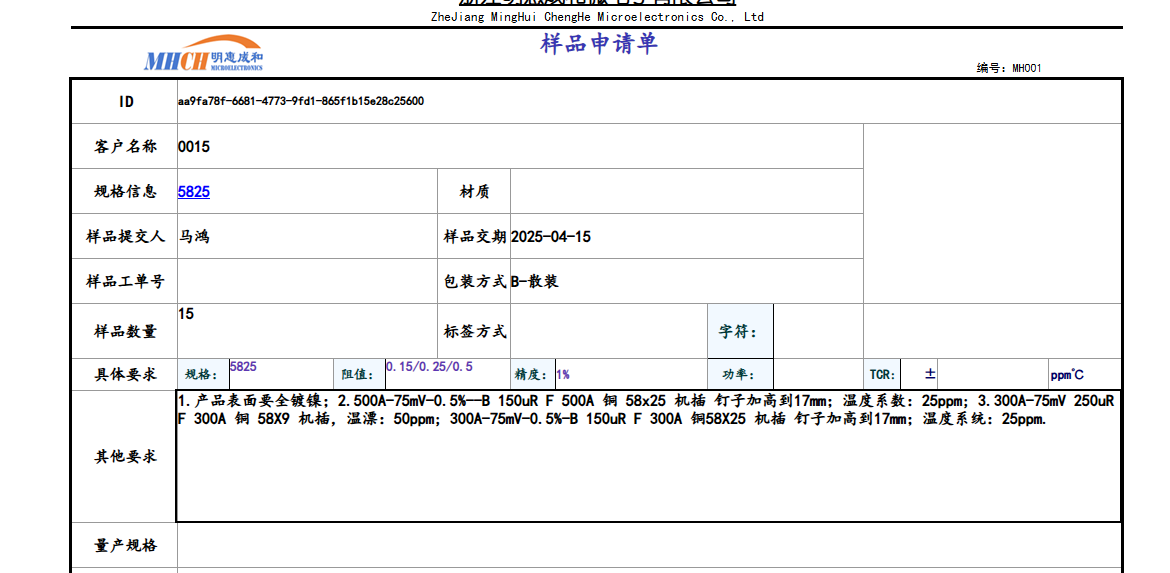1170x573 pixels.
Task: Click the MHCH company logo
Action: [204, 54]
